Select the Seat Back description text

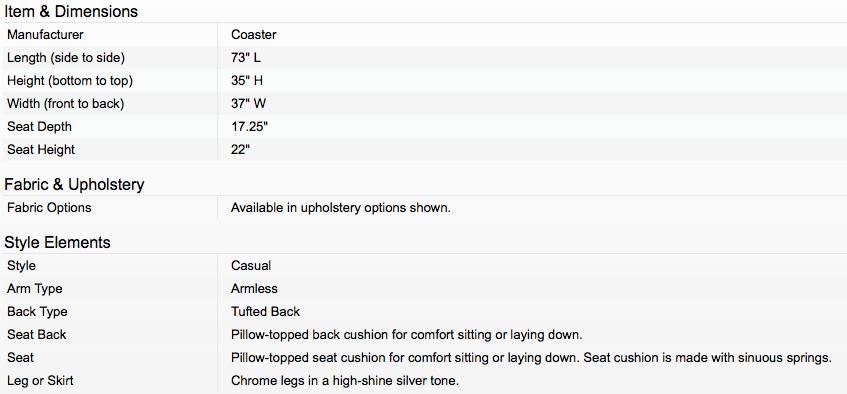(x=407, y=335)
